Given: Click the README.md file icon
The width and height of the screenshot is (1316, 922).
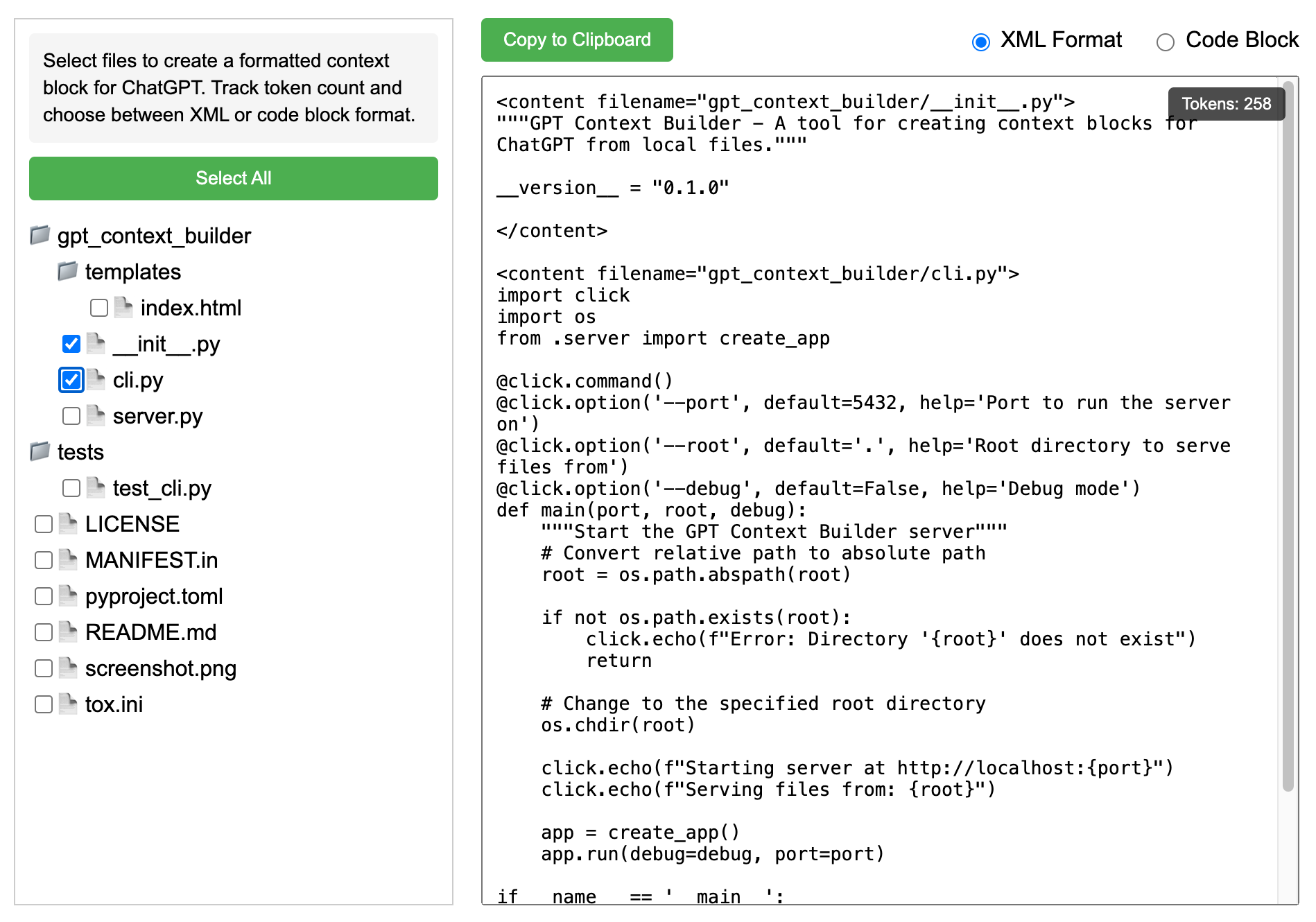Looking at the screenshot, I should click(x=68, y=632).
